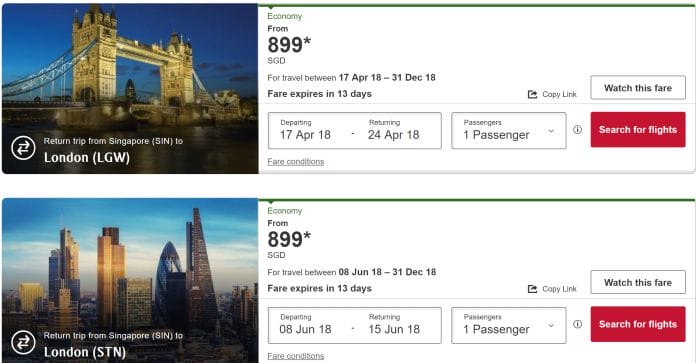This screenshot has height=363, width=696.
Task: Open passenger info icon in LGW fare card
Action: (577, 130)
